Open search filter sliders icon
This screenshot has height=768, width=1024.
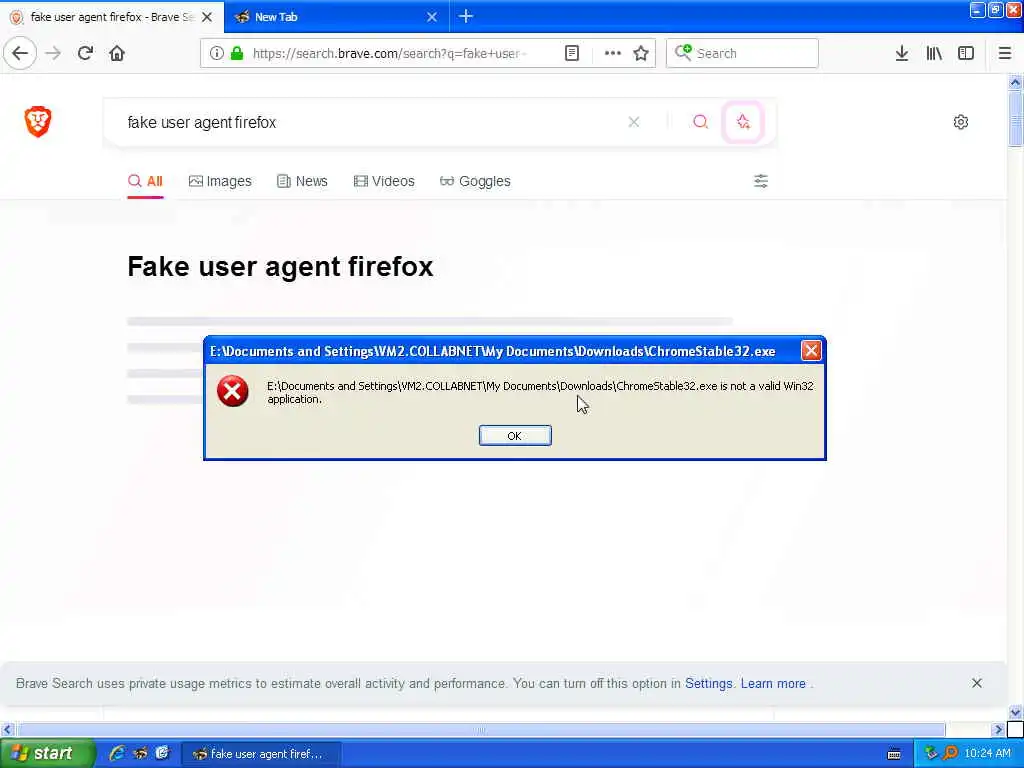point(761,181)
